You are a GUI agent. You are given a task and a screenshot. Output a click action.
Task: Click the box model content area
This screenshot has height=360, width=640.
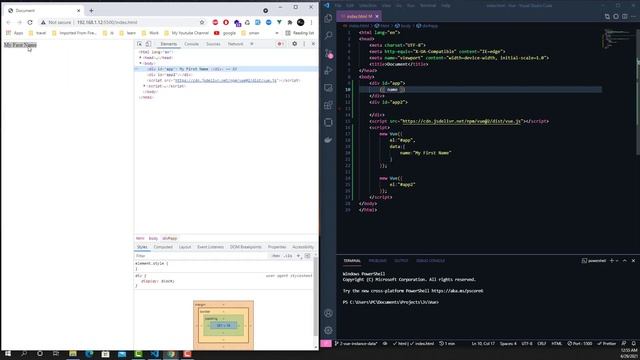pyautogui.click(x=224, y=326)
